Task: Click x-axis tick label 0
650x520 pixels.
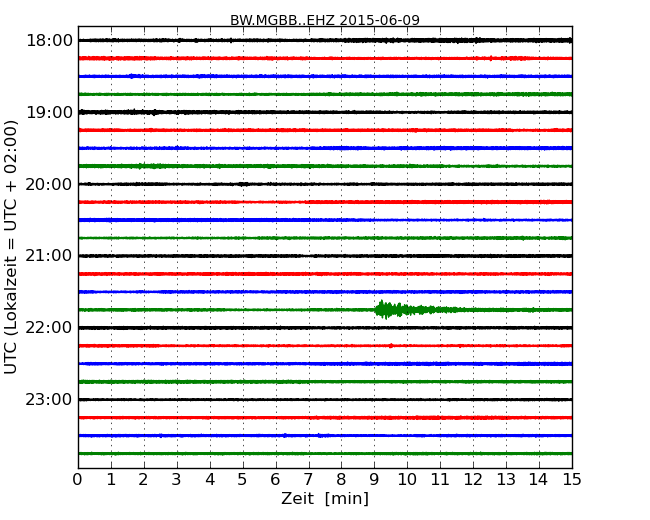Action: (x=78, y=480)
